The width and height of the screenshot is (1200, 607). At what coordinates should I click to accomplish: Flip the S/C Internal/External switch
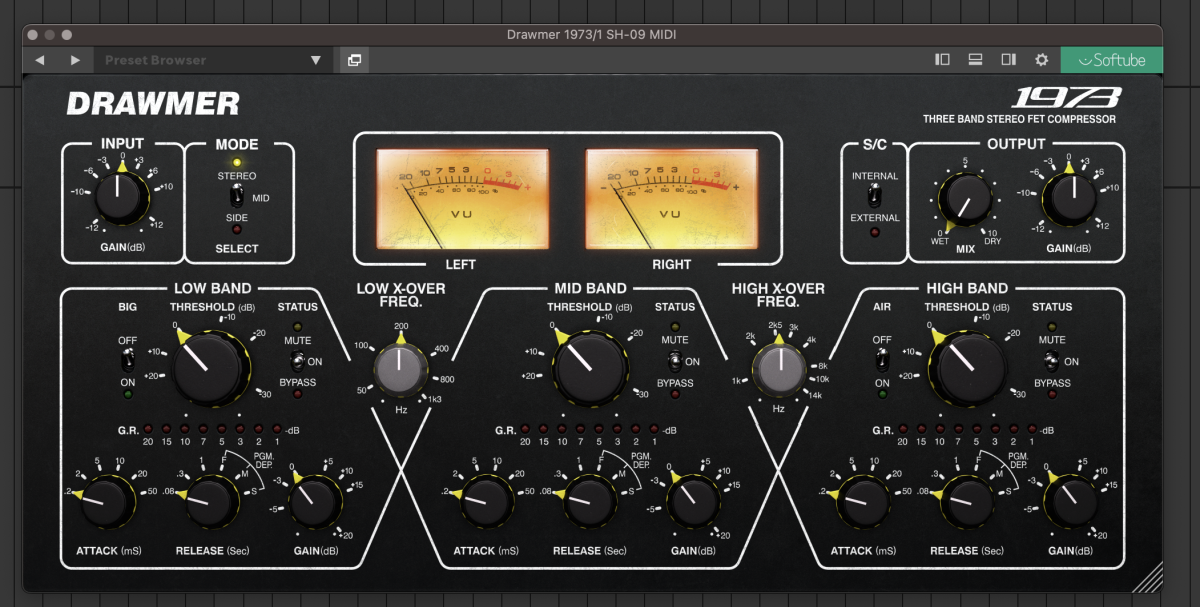(x=875, y=197)
